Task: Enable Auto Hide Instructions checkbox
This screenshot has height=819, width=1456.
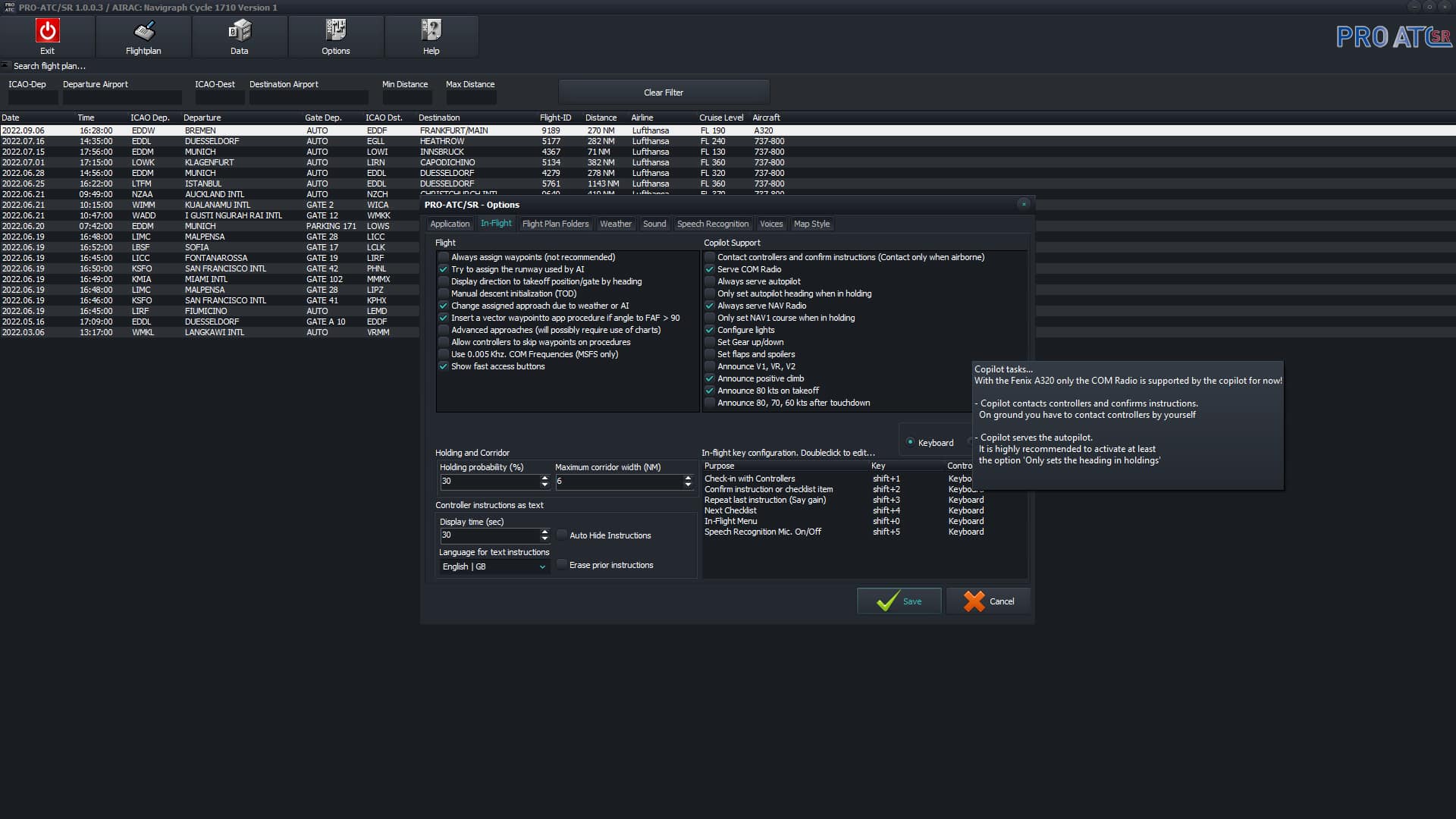Action: tap(562, 535)
